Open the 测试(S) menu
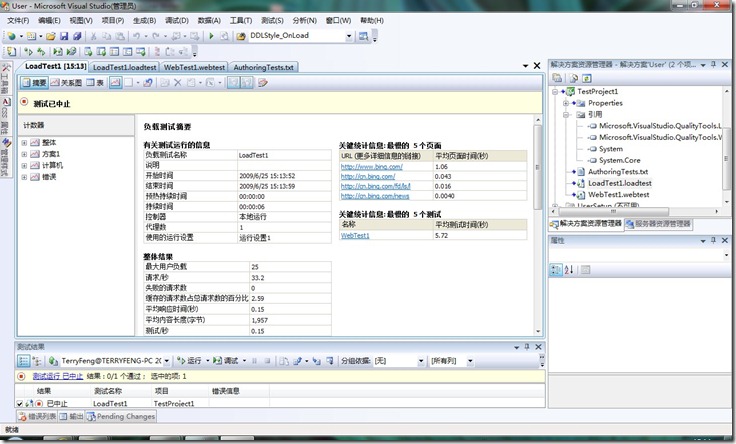Viewport: 736px width, 444px height. pos(272,21)
